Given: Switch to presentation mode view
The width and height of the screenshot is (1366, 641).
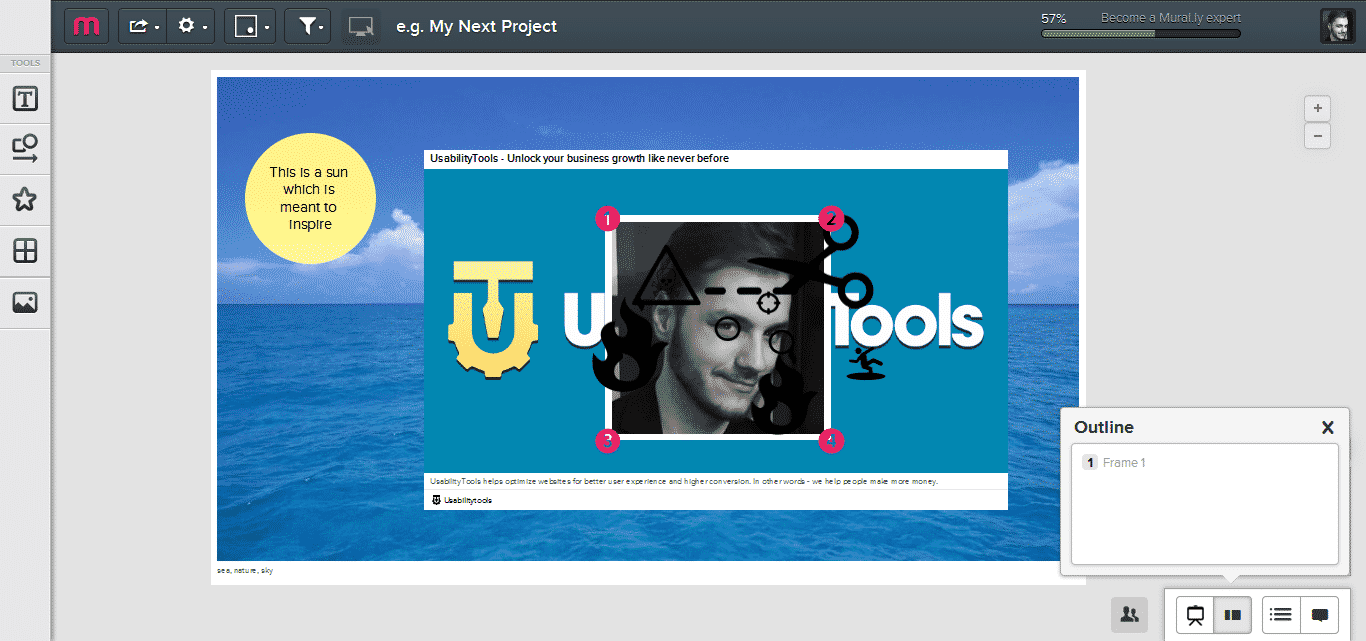Looking at the screenshot, I should click(x=1194, y=615).
